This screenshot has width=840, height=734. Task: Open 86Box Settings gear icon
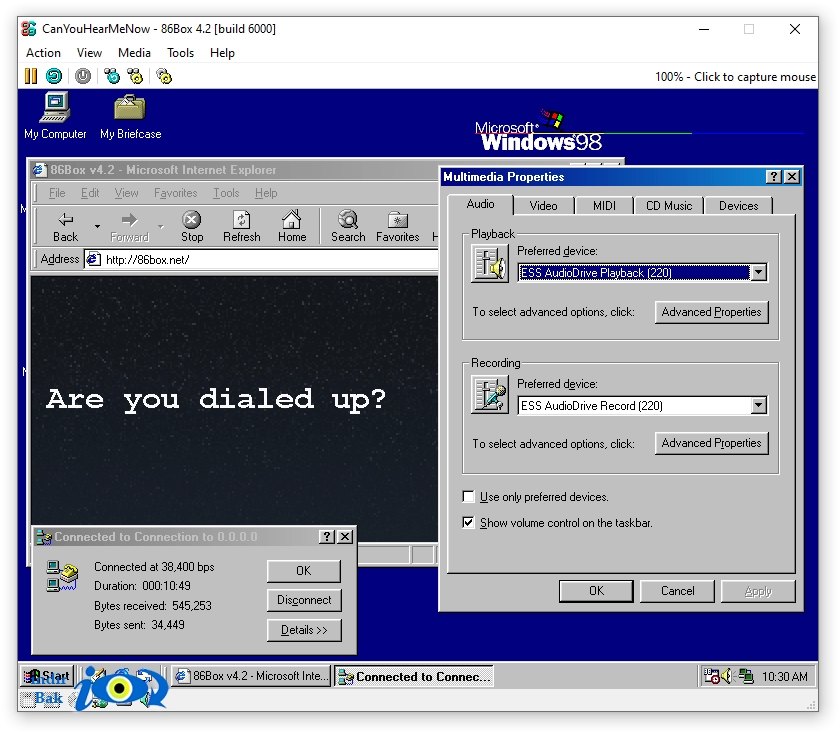pyautogui.click(x=164, y=76)
